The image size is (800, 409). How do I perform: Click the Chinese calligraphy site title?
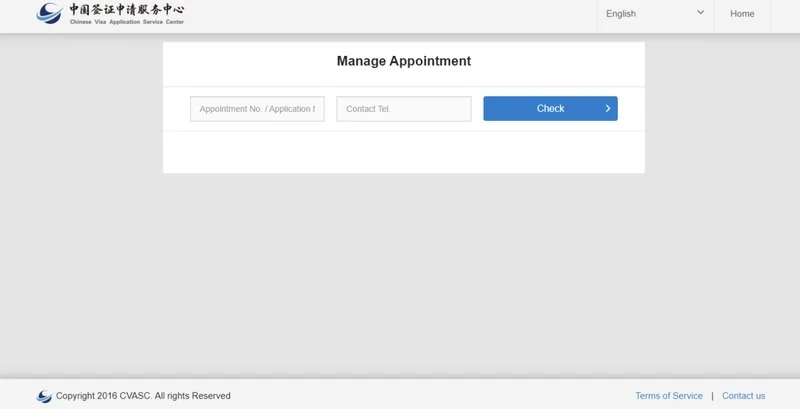tap(126, 10)
